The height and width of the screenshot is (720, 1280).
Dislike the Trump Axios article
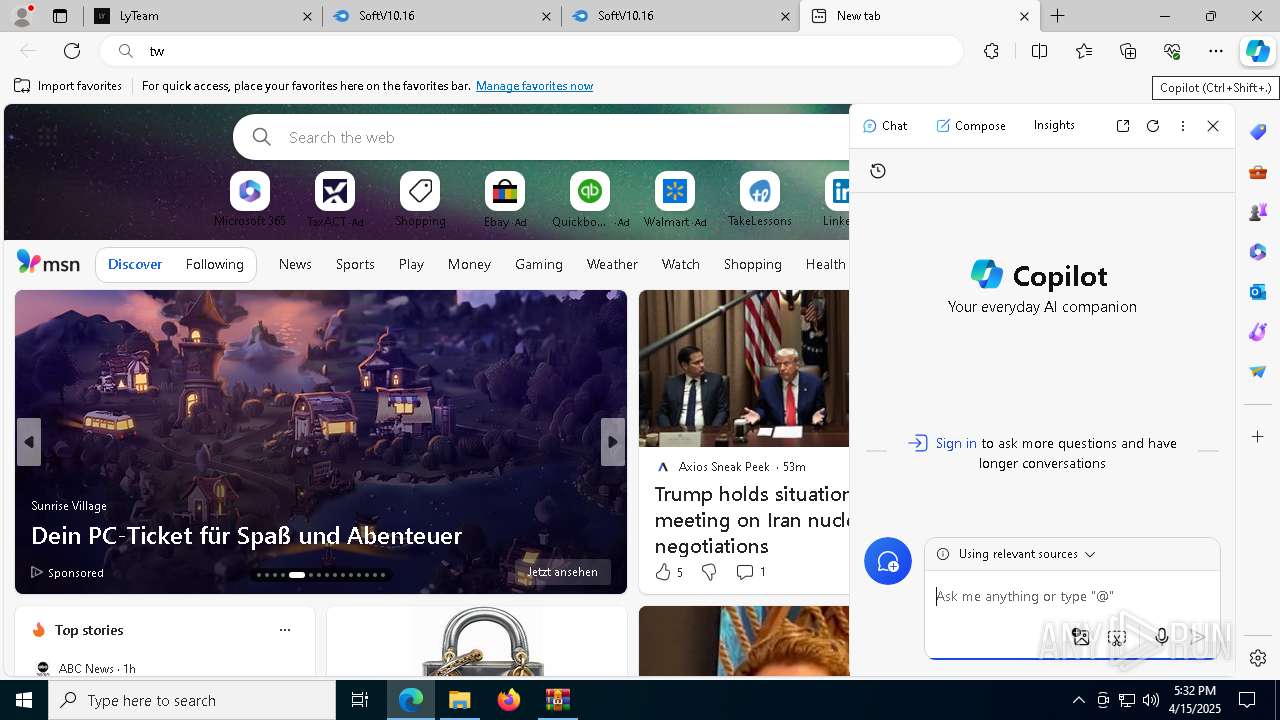coord(709,572)
